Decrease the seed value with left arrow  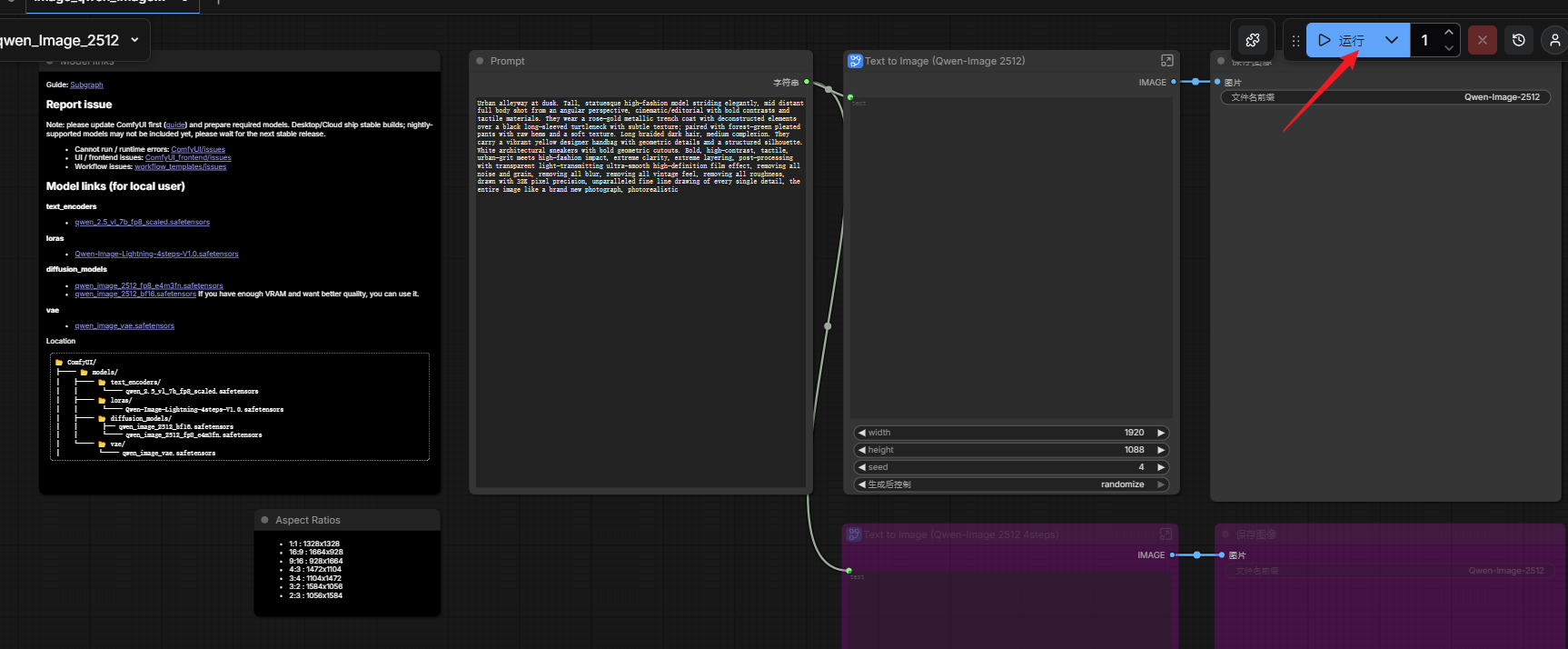tap(861, 467)
